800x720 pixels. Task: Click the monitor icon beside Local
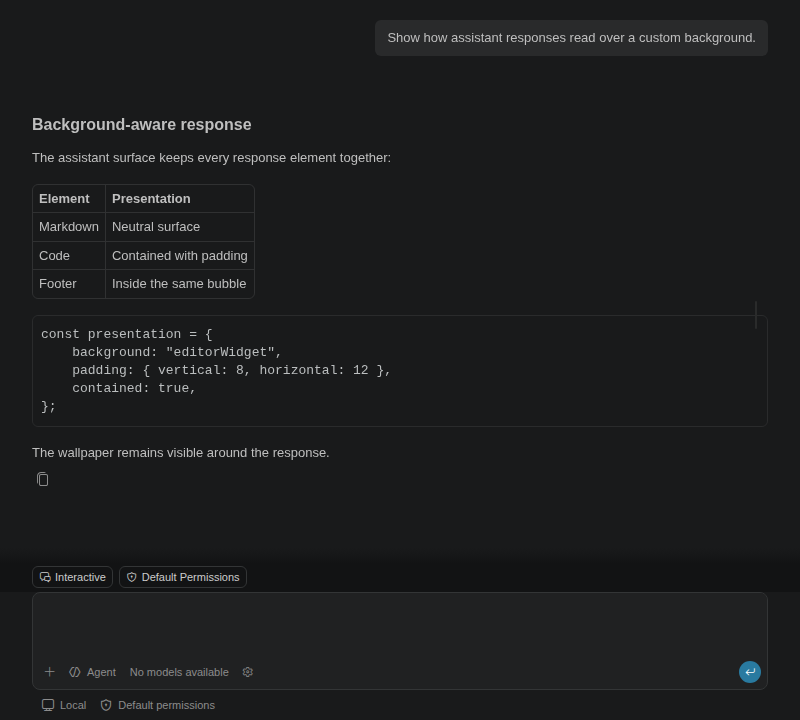tap(48, 705)
